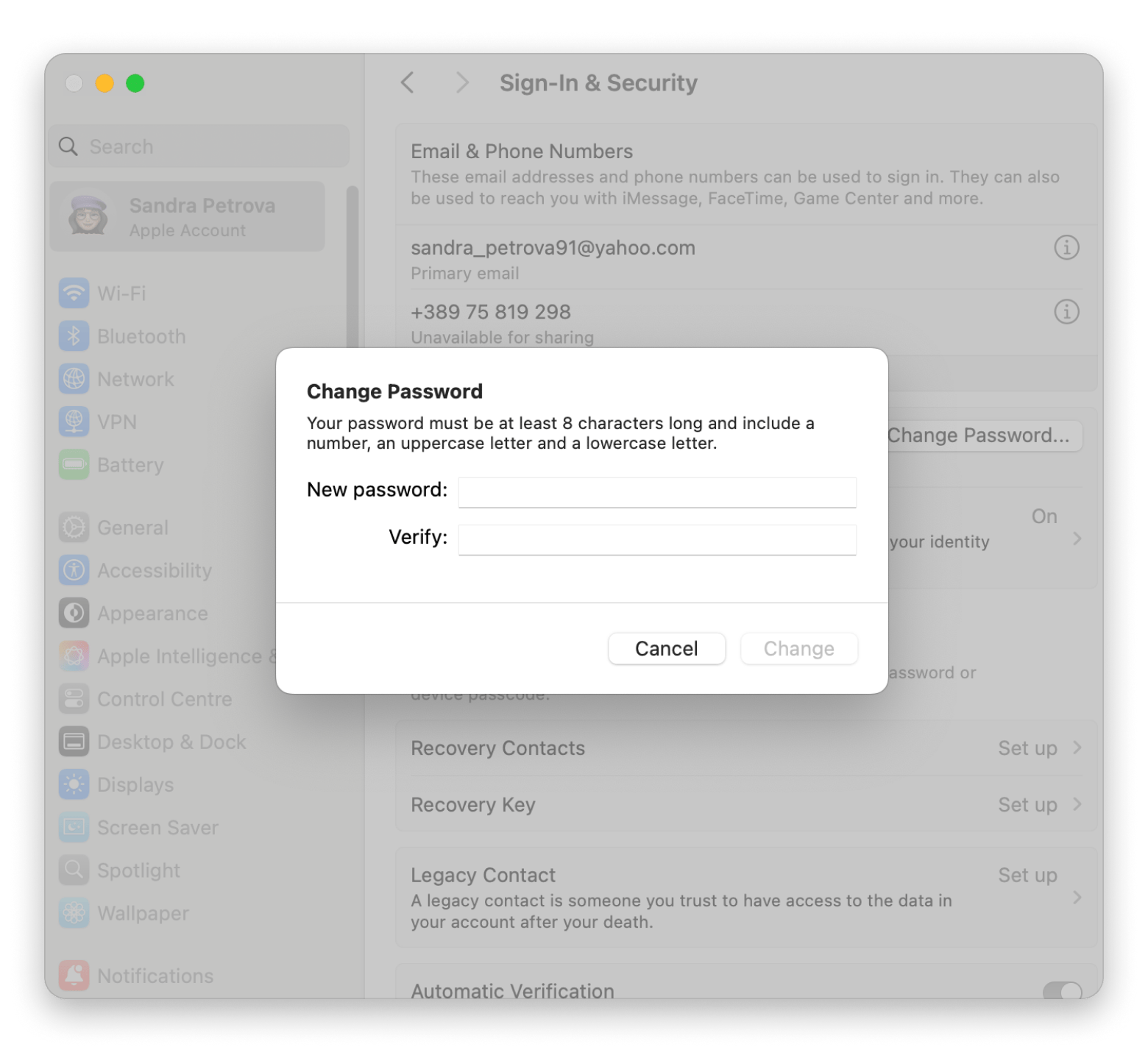Open Bluetooth settings via its icon
The width and height of the screenshot is (1148, 1058).
[74, 336]
